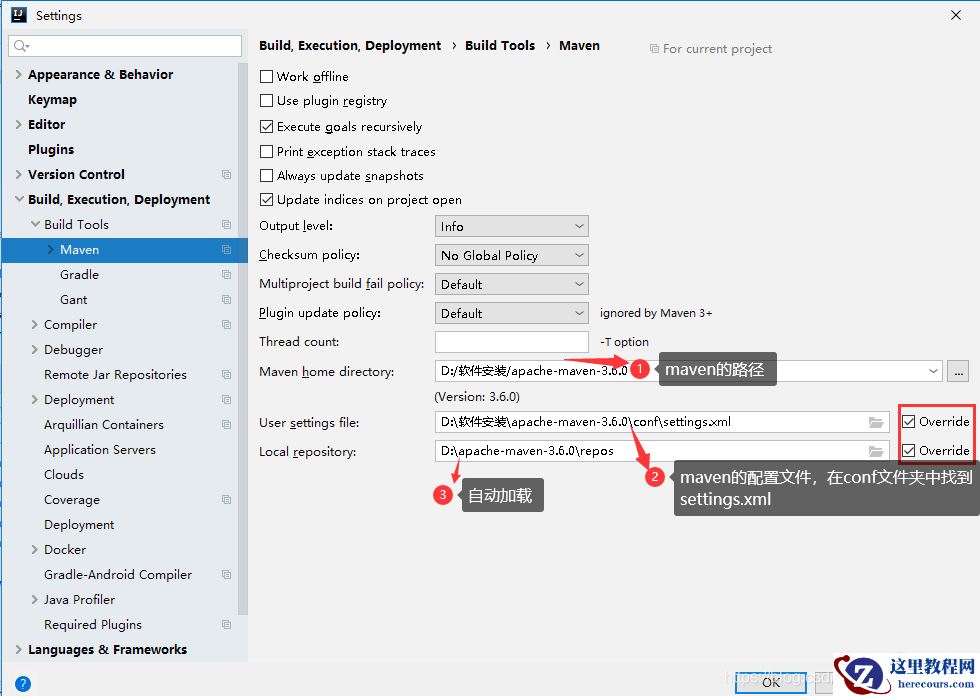Click project-level icon beside Gradle
The image size is (980, 696).
click(226, 274)
